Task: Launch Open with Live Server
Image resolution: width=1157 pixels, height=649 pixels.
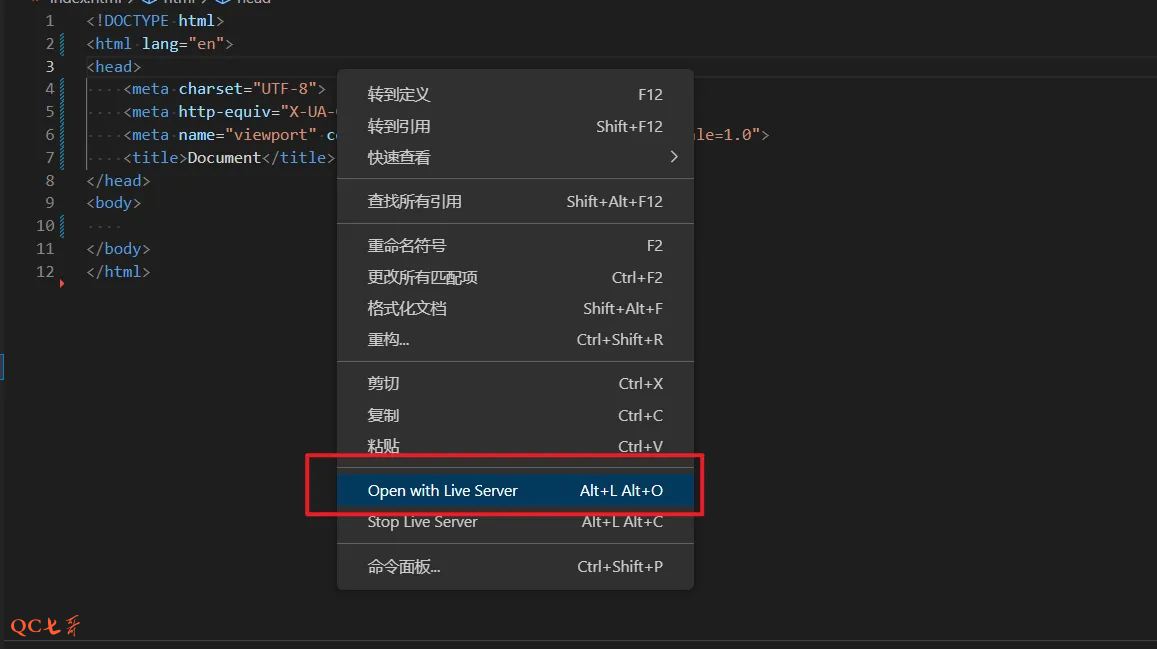Action: [x=442, y=490]
